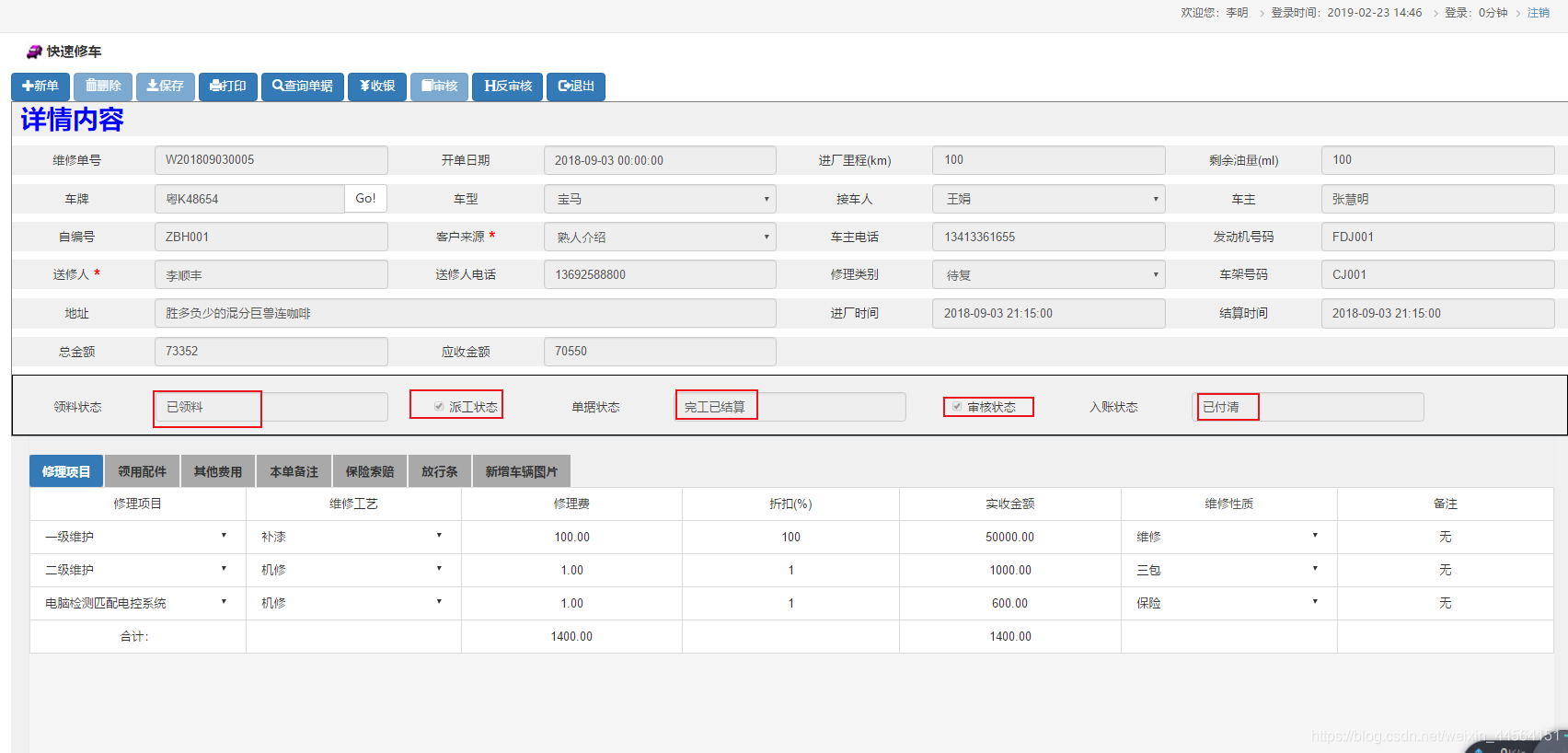1568x753 pixels.
Task: Click the 退出 exit button
Action: (x=576, y=86)
